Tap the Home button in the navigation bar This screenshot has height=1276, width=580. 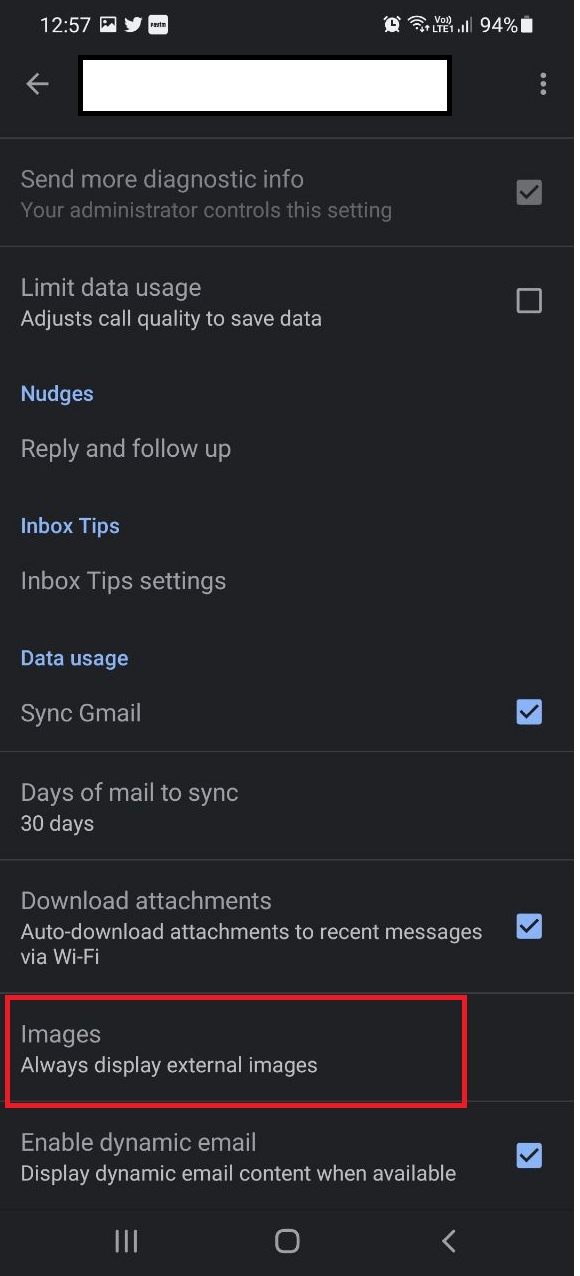(287, 1241)
